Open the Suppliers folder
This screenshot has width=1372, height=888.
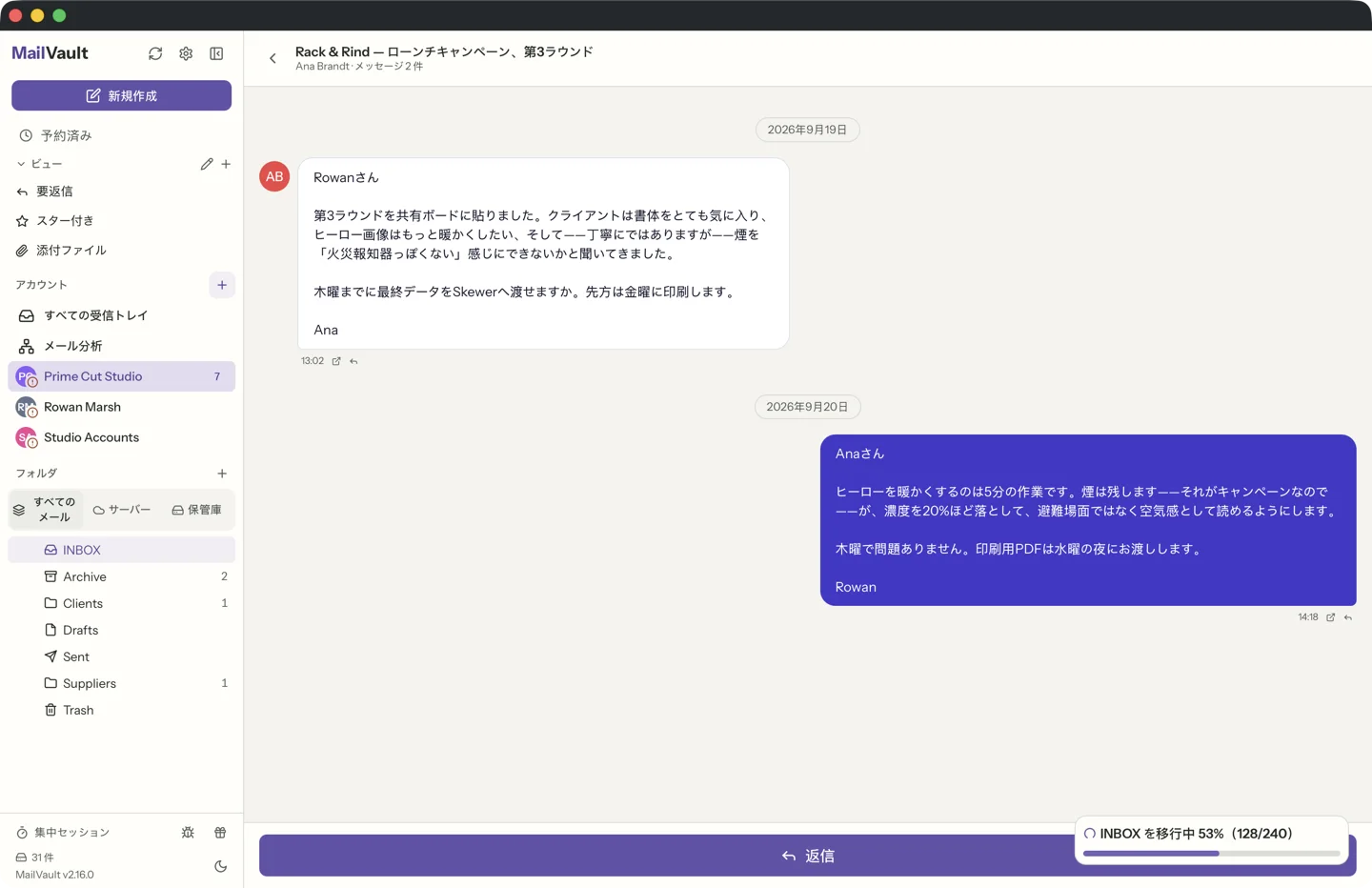(x=121, y=683)
